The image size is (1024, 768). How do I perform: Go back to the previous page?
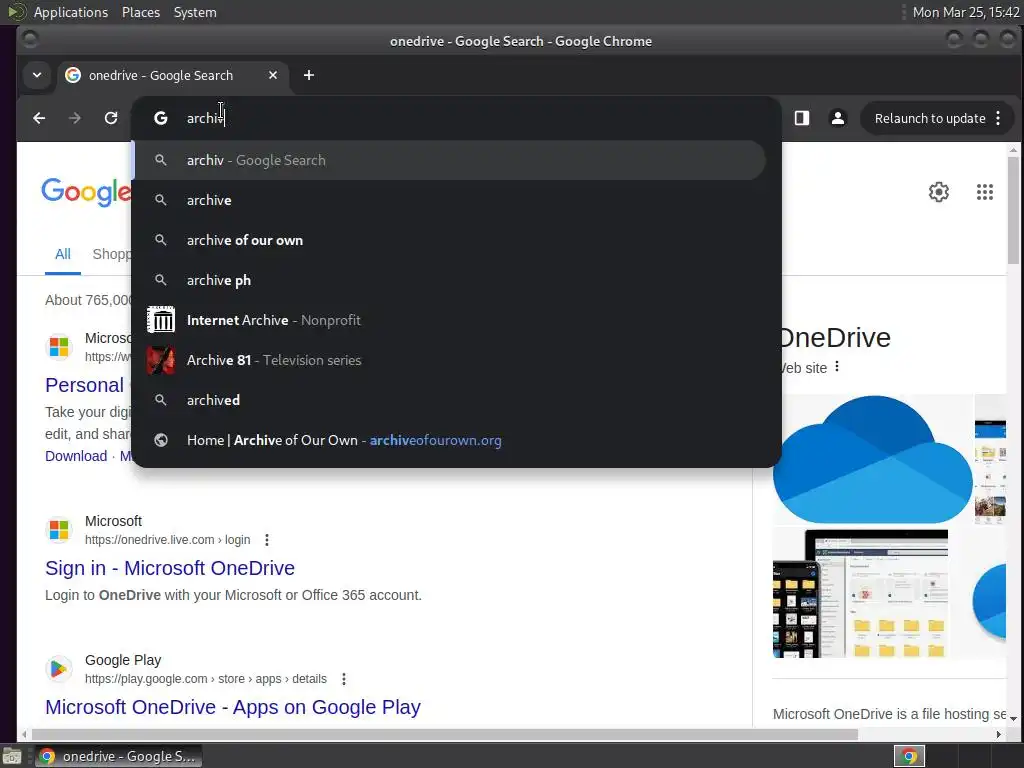[39, 118]
